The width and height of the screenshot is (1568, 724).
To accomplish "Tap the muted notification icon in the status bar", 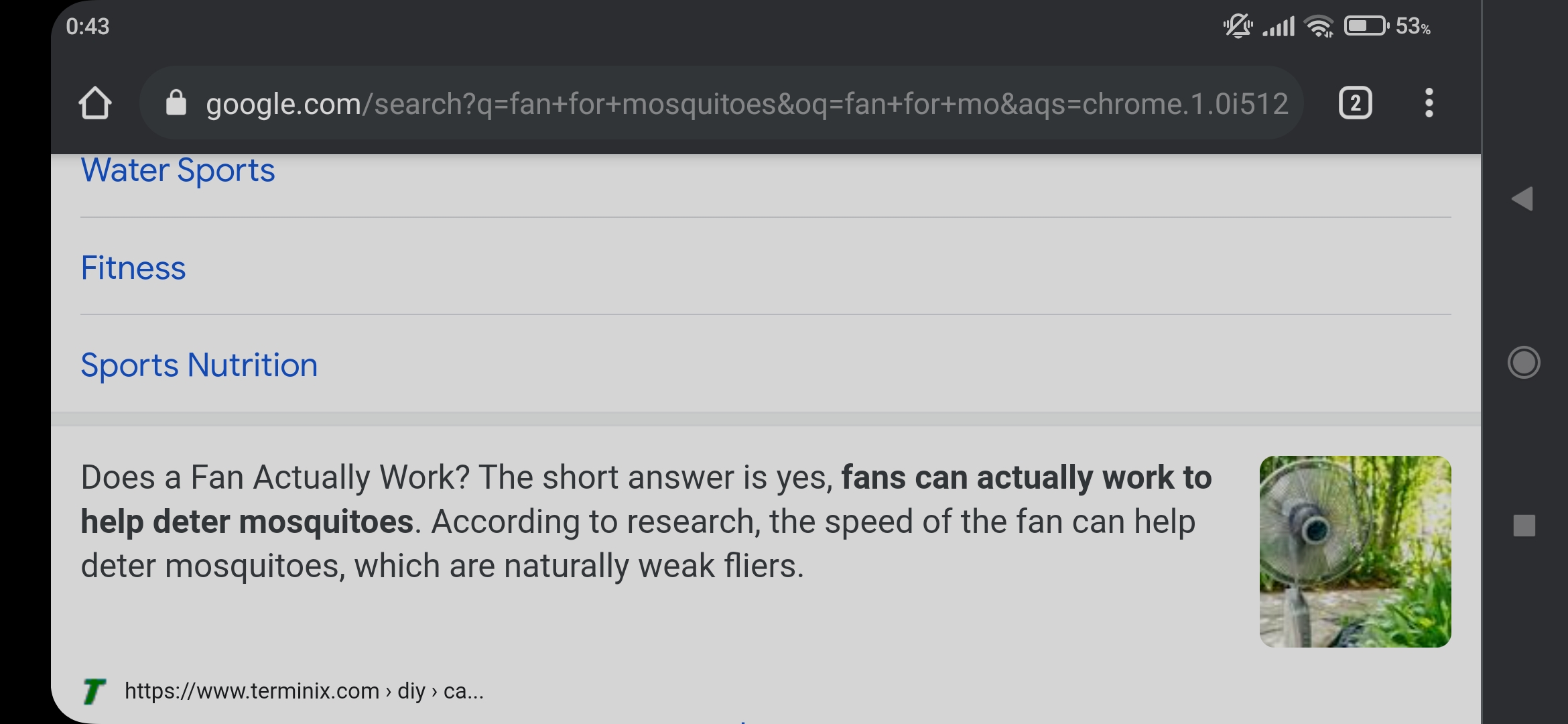I will [x=1237, y=27].
